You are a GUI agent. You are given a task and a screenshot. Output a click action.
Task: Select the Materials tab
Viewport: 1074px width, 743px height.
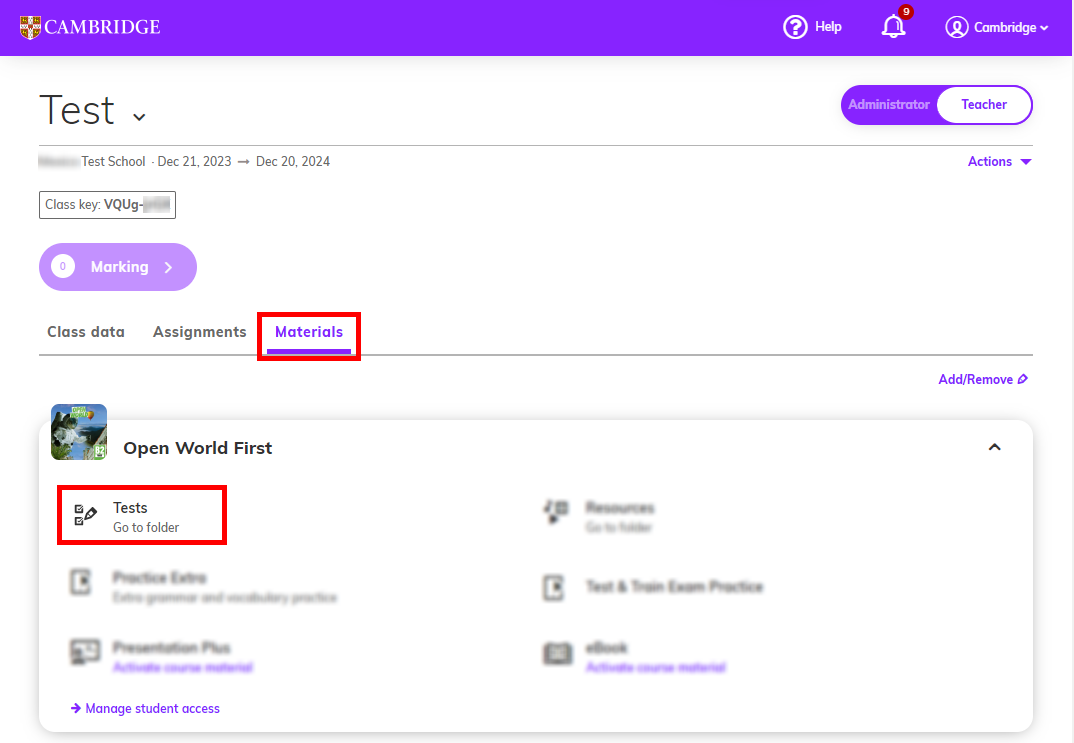[309, 332]
